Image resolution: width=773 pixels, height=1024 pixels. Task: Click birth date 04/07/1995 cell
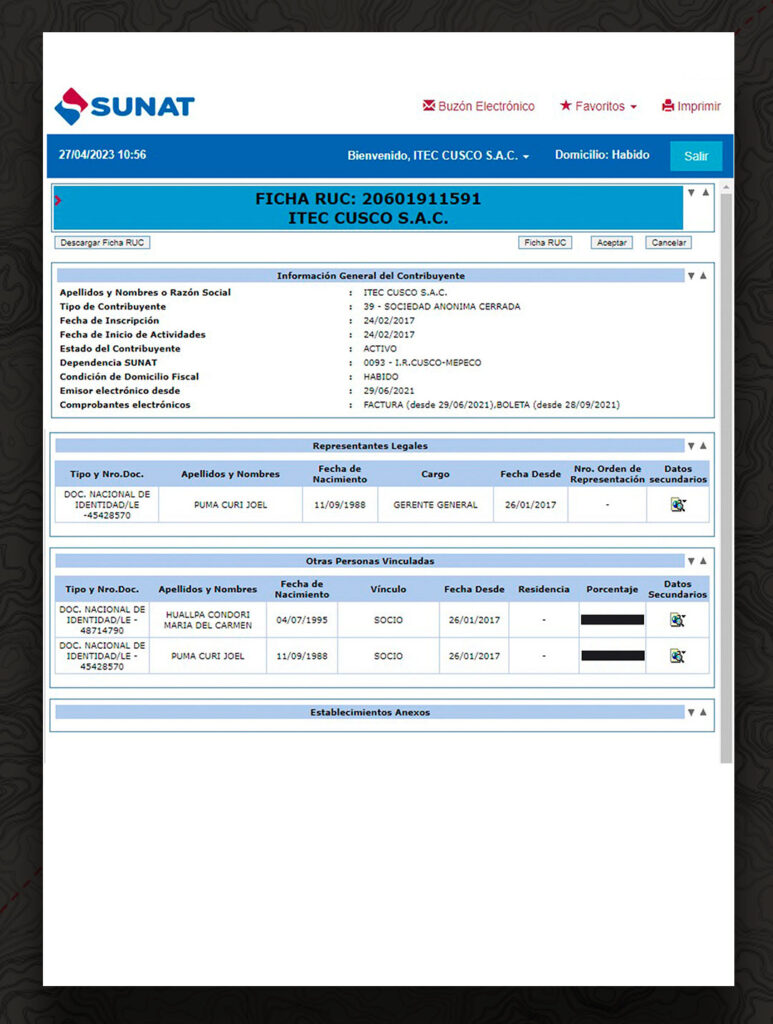click(302, 620)
